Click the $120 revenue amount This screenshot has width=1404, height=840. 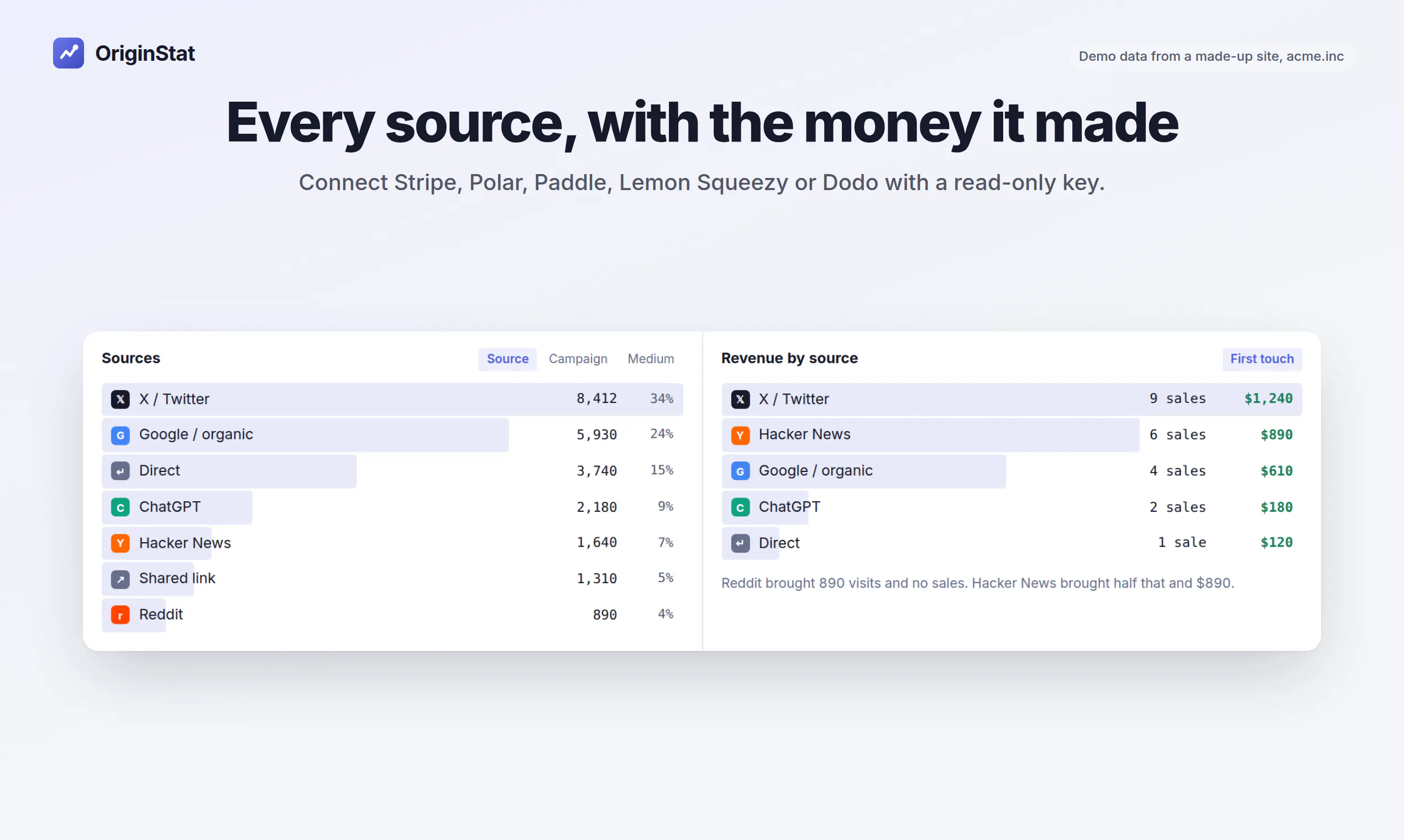pyautogui.click(x=1277, y=543)
